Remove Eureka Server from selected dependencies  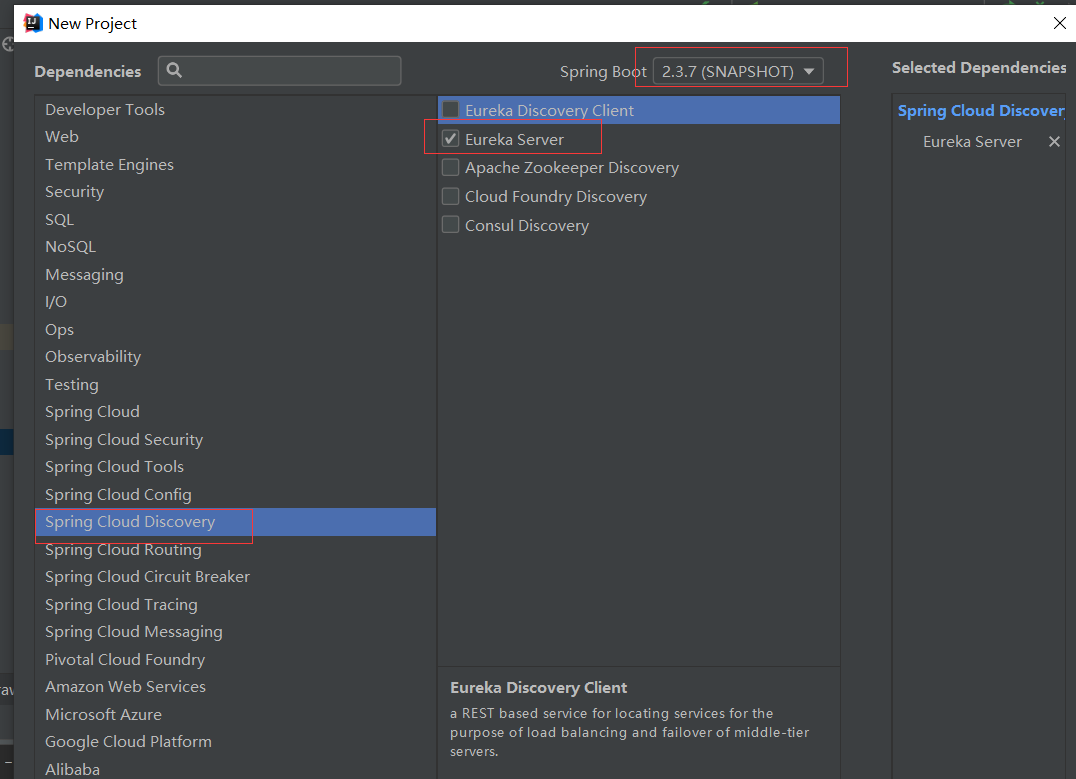1054,141
